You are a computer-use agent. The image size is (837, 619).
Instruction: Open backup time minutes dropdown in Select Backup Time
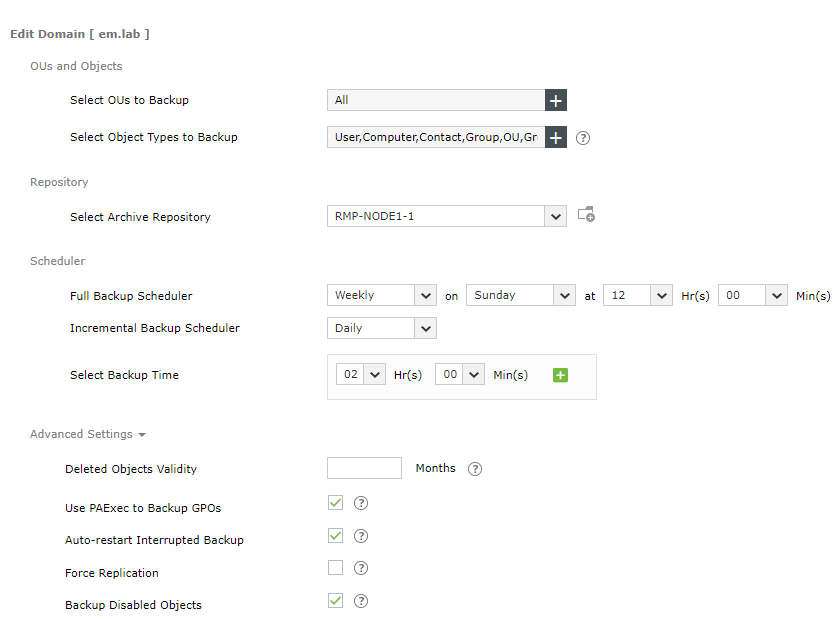(460, 375)
